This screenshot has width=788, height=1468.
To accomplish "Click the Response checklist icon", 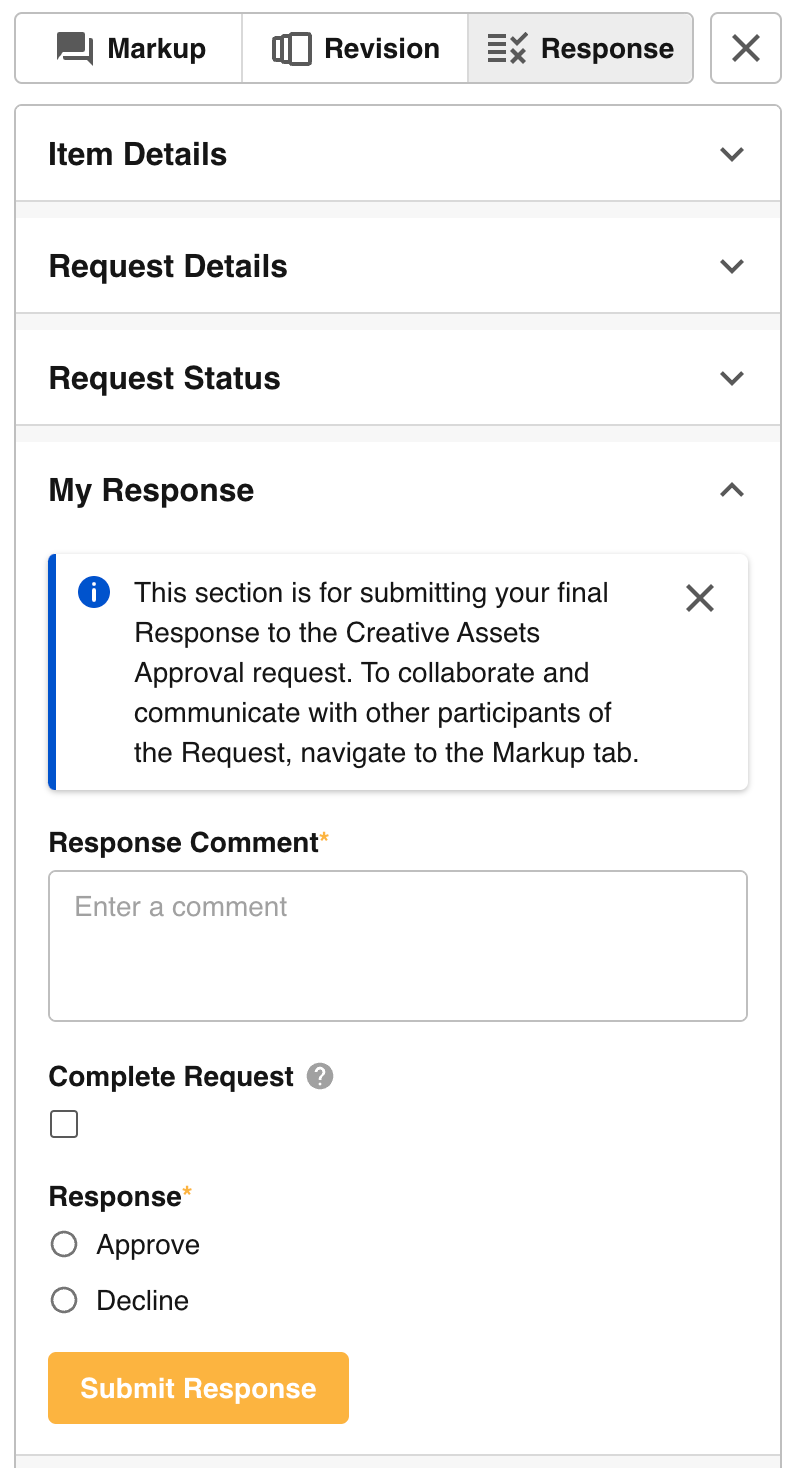I will click(x=506, y=48).
